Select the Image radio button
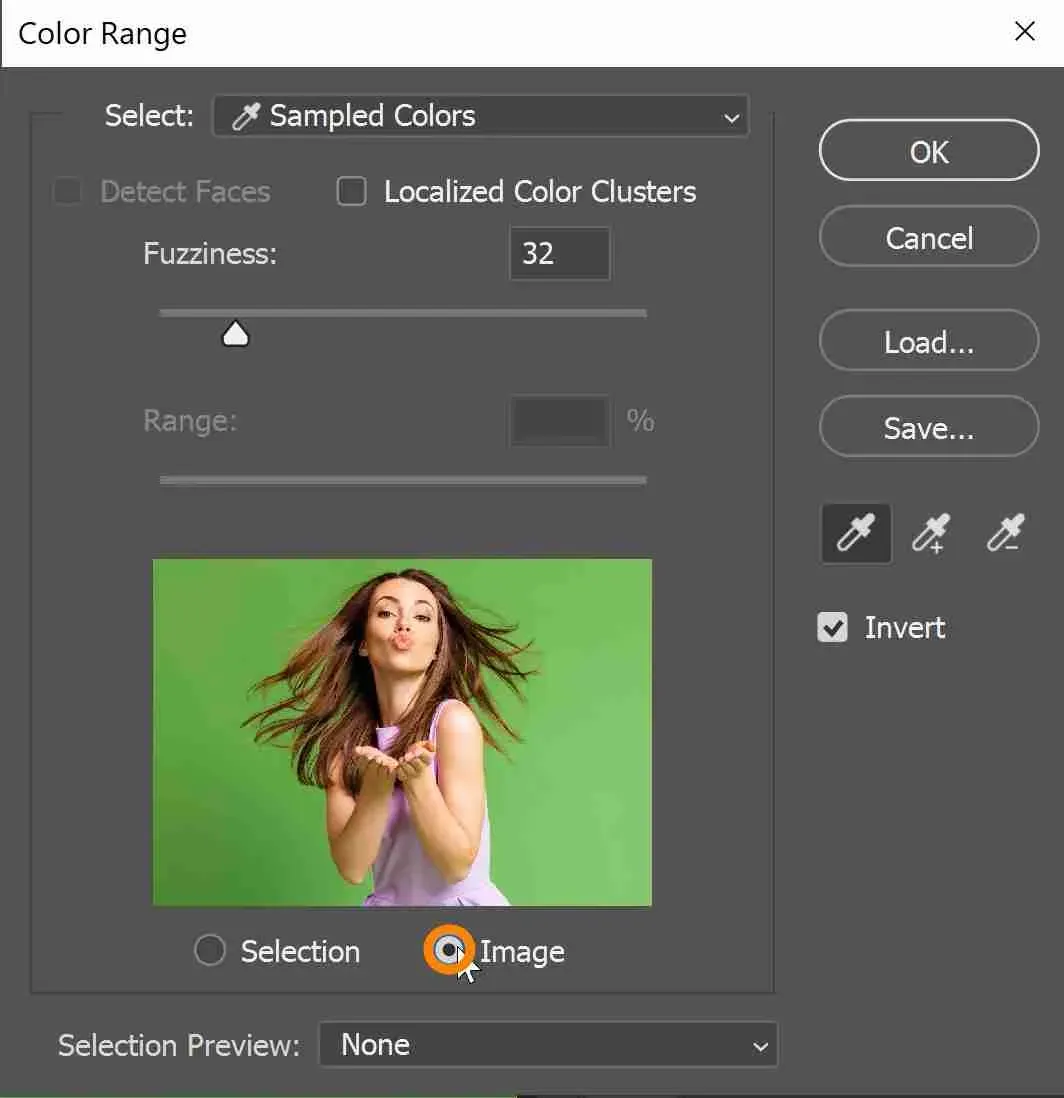Viewport: 1064px width, 1098px height. pos(449,950)
